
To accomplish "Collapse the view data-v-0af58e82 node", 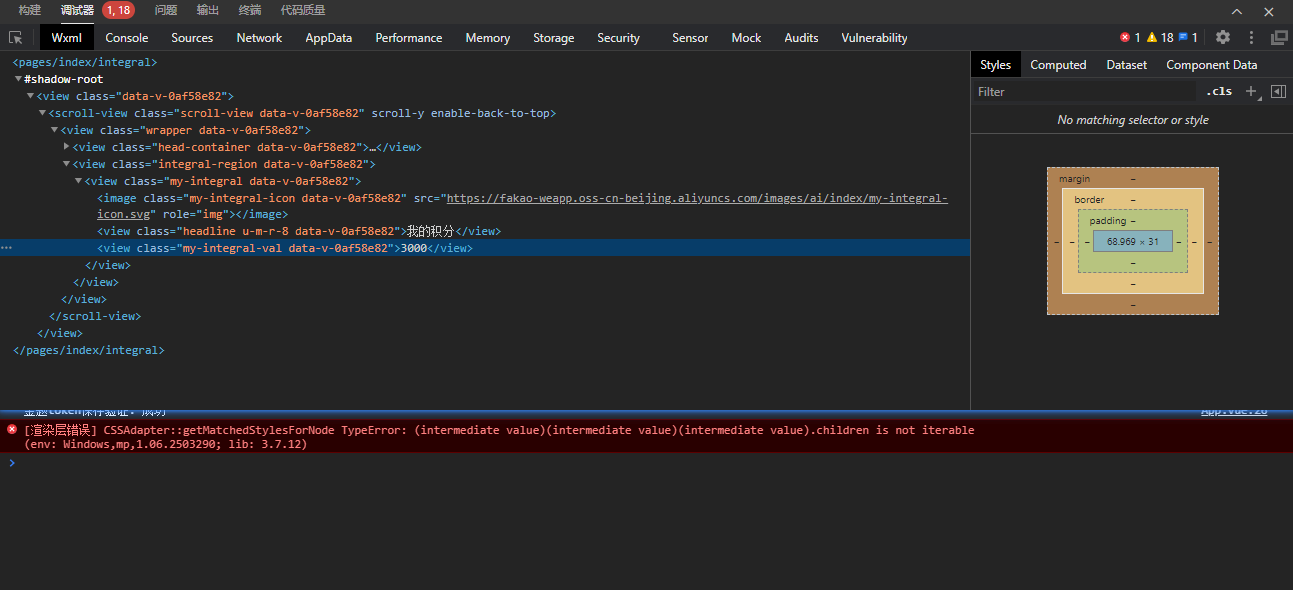I will coord(30,96).
